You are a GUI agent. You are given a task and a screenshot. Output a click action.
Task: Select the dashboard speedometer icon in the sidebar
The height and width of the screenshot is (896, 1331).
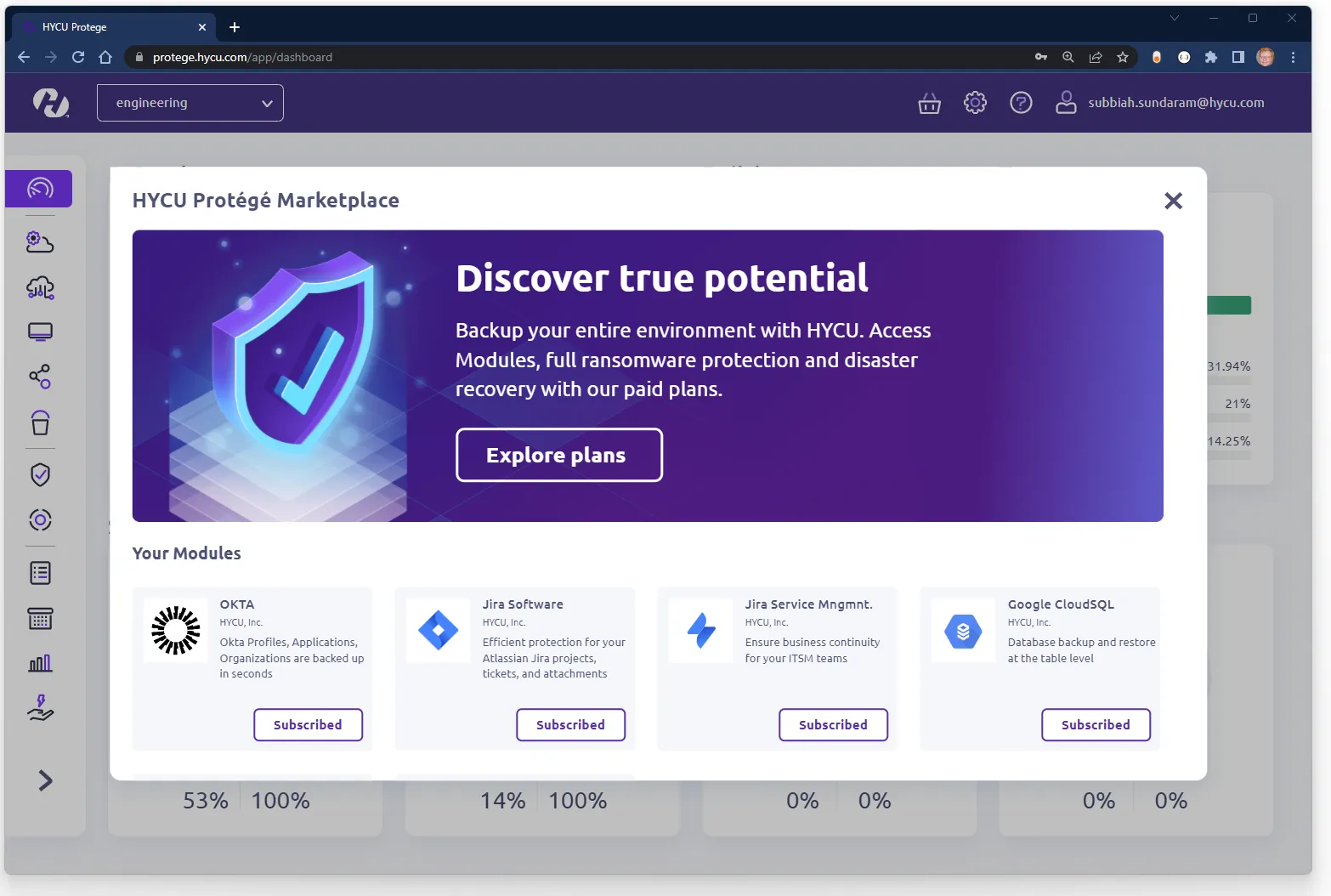pyautogui.click(x=39, y=189)
